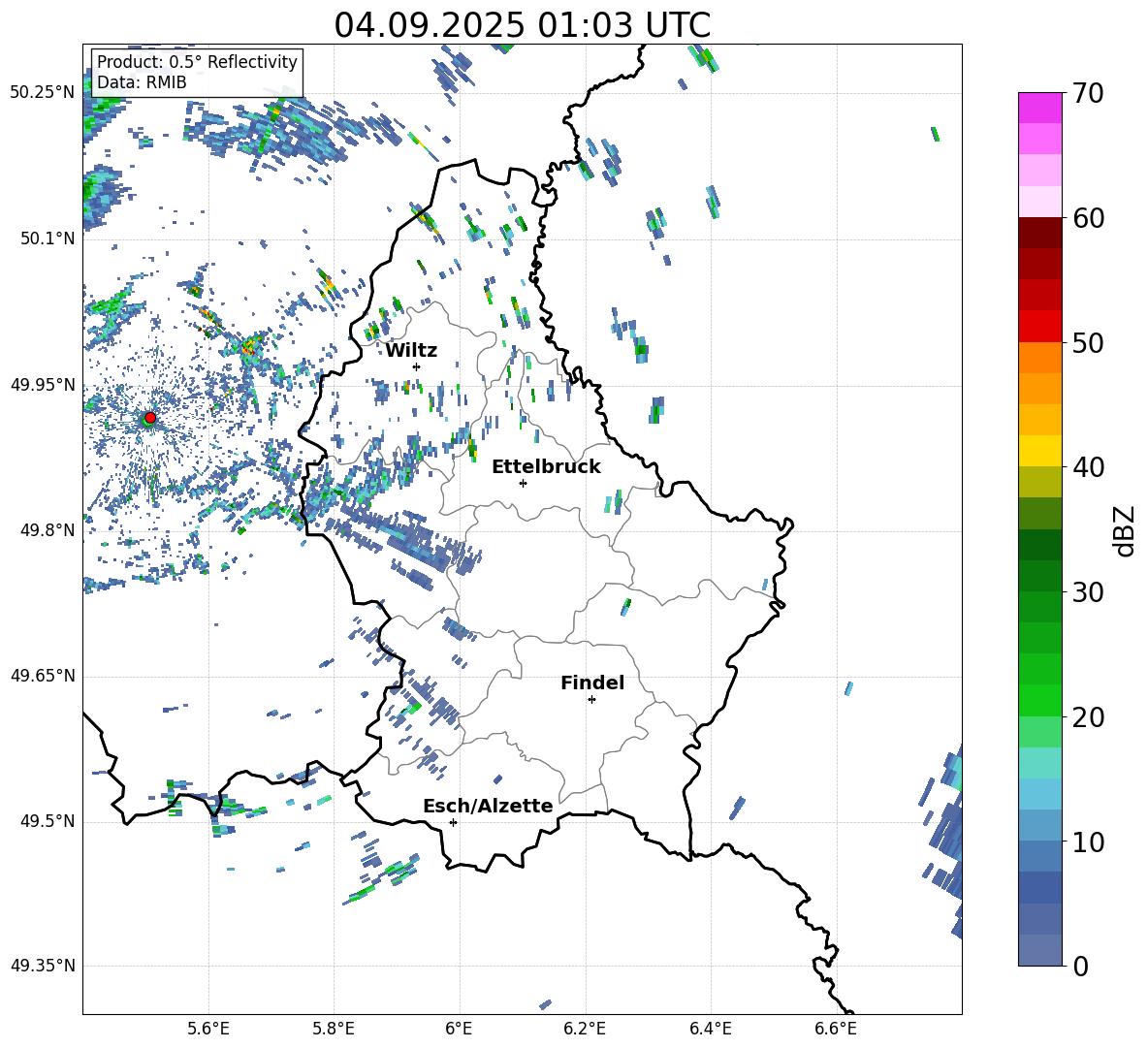Click the 10 colorbar tick label
The height and width of the screenshot is (1048, 1148).
pyautogui.click(x=1087, y=842)
